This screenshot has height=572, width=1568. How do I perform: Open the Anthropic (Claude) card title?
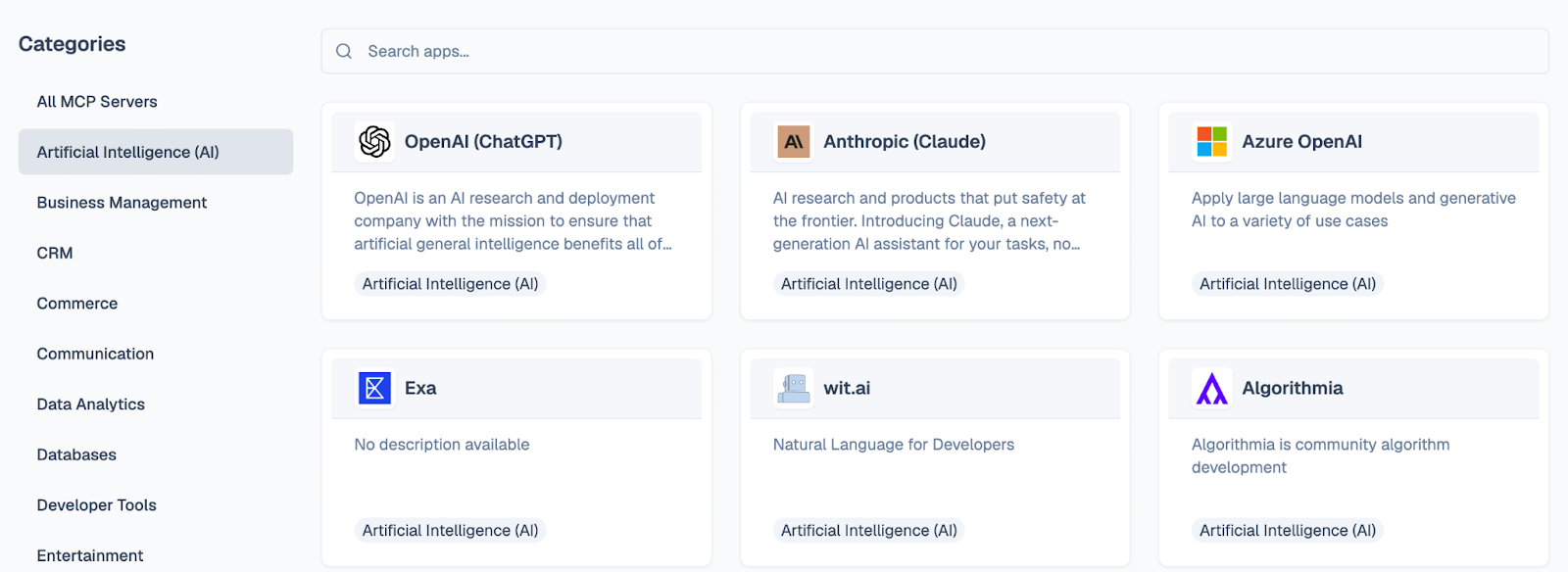(905, 142)
